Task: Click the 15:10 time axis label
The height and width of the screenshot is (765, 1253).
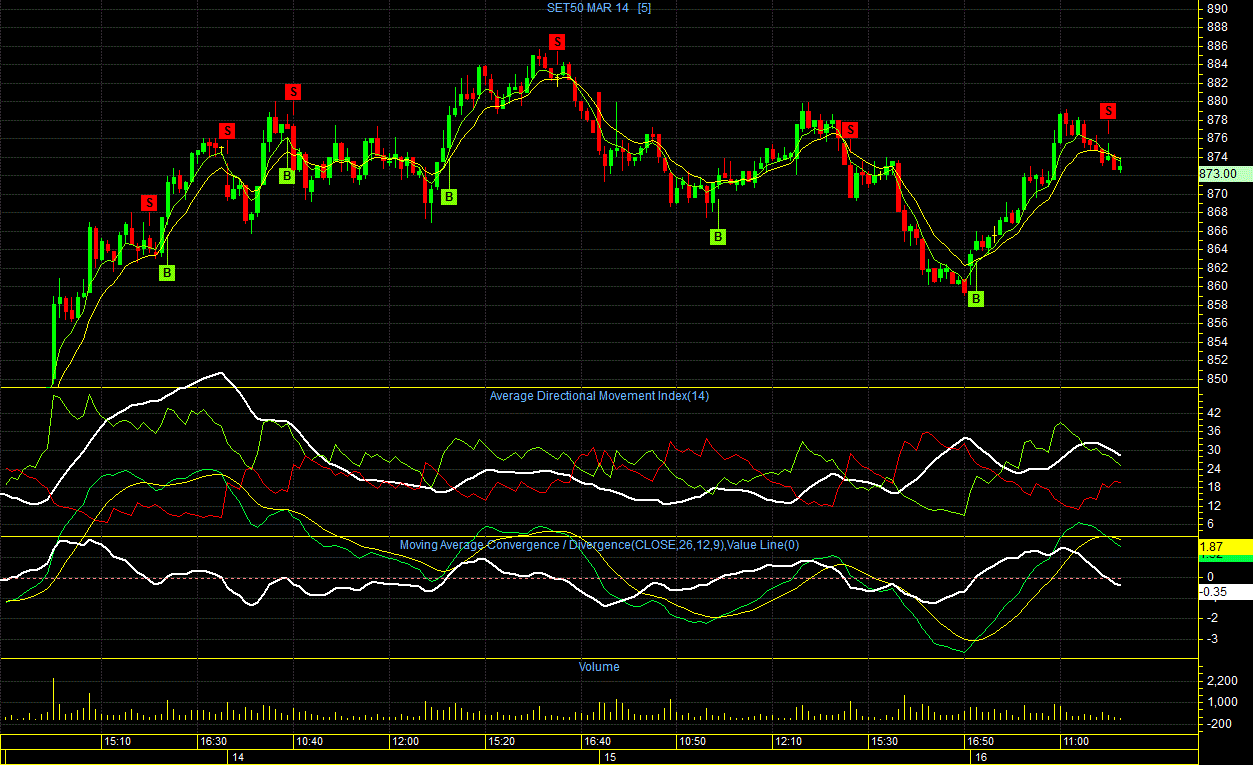Action: 119,742
